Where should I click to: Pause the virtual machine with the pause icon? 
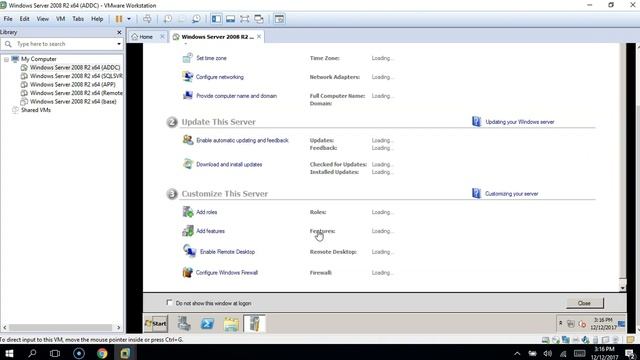(x=119, y=19)
